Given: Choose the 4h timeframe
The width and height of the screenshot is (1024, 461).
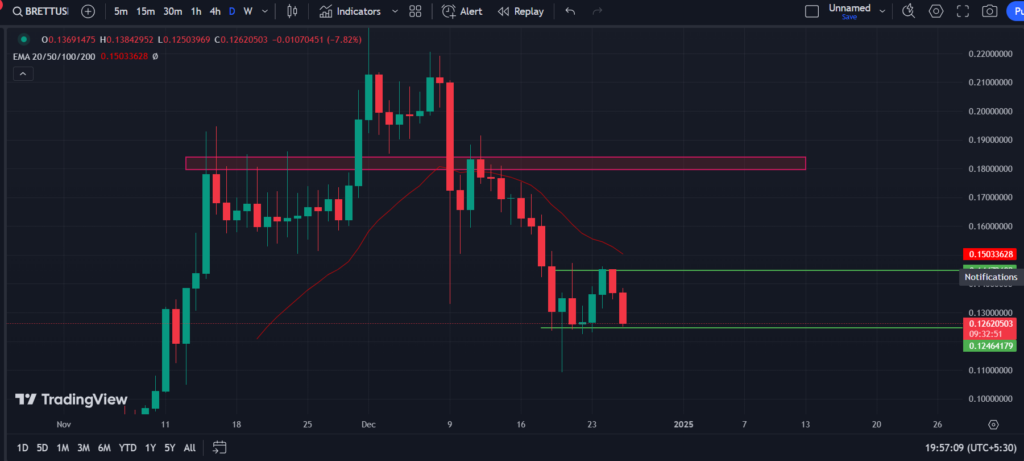Looking at the screenshot, I should (x=215, y=11).
